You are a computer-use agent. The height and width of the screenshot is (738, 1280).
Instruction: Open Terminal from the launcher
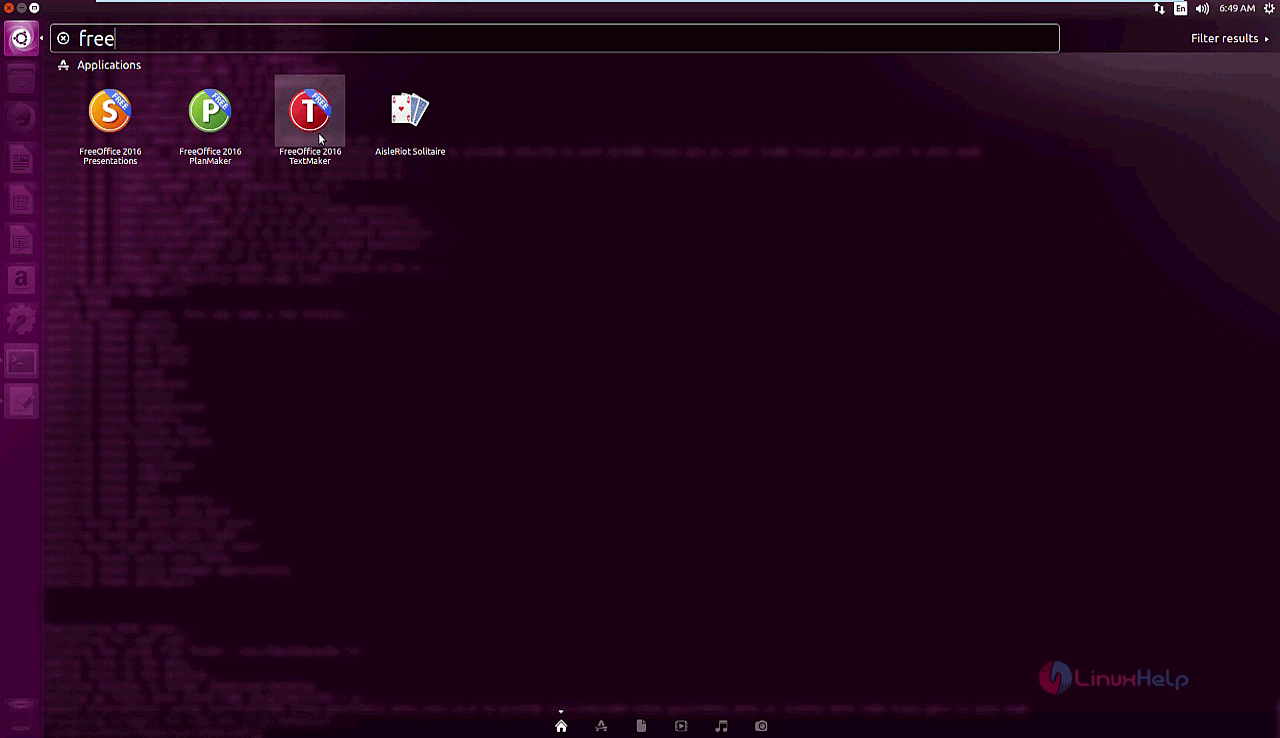21,360
